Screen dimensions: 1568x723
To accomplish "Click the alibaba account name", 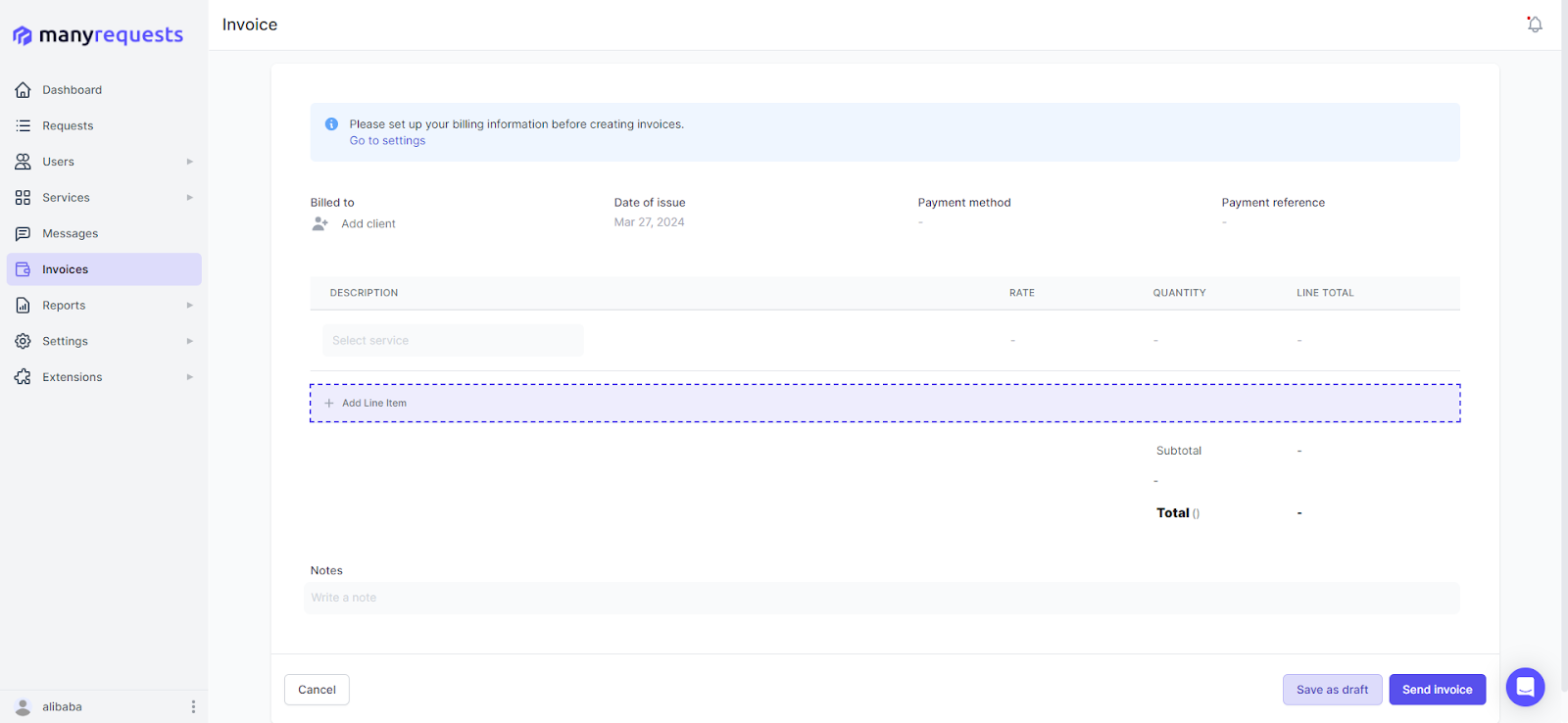I will [62, 706].
